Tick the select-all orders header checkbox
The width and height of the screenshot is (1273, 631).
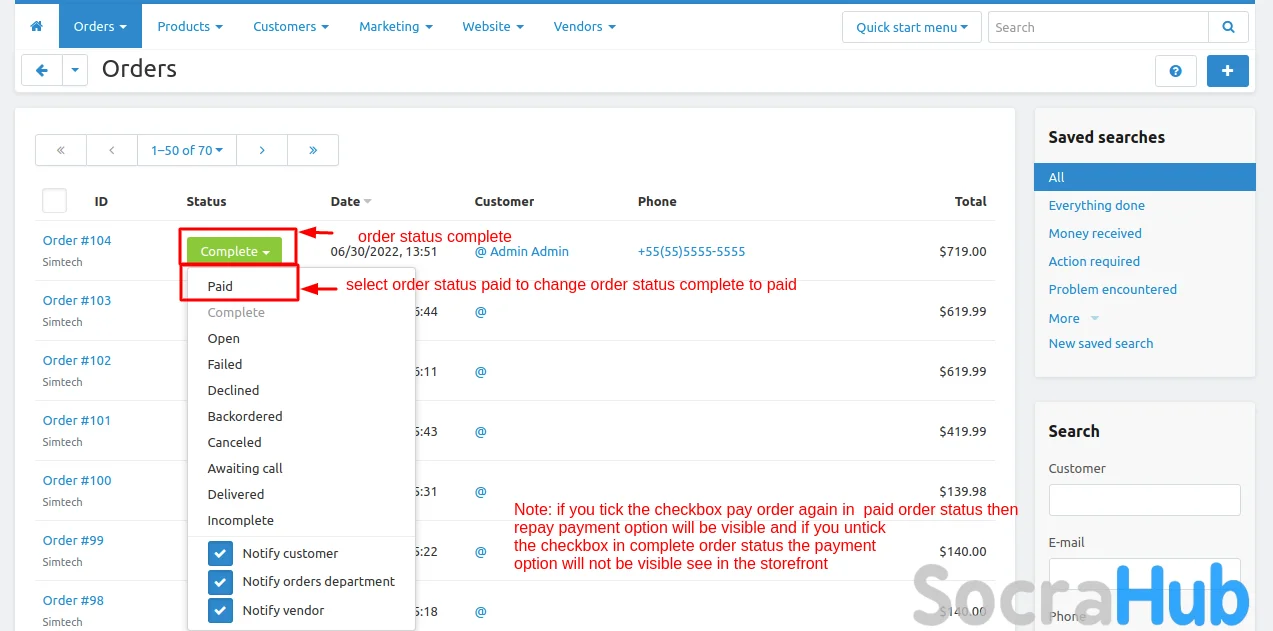click(54, 201)
